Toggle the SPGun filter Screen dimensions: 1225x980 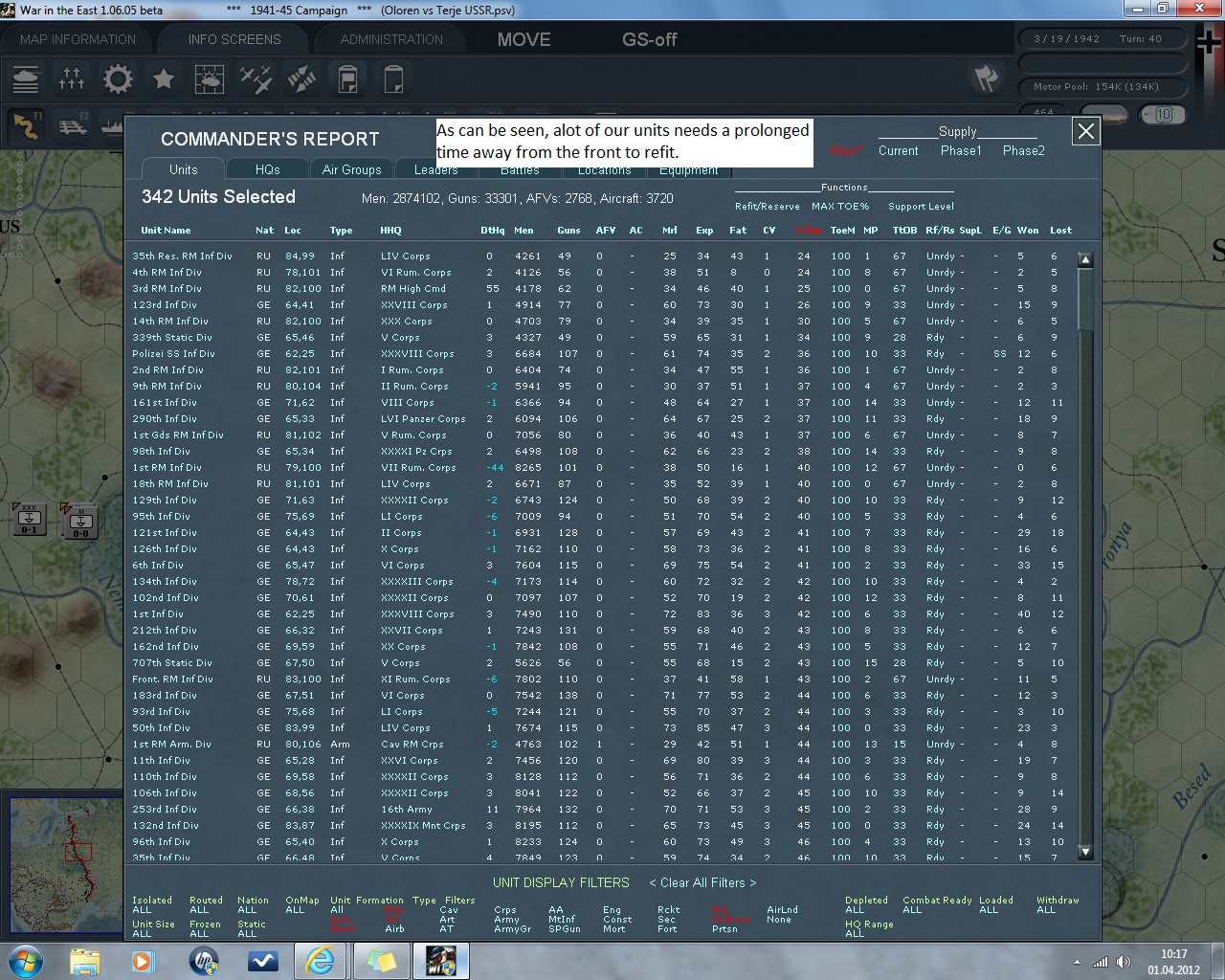coord(565,928)
